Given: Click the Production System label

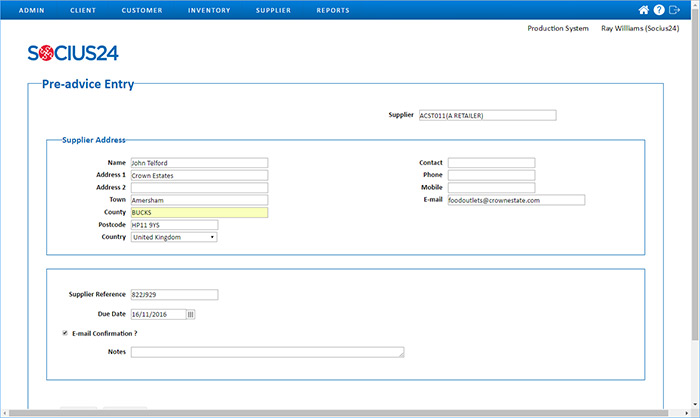Looking at the screenshot, I should tap(558, 29).
